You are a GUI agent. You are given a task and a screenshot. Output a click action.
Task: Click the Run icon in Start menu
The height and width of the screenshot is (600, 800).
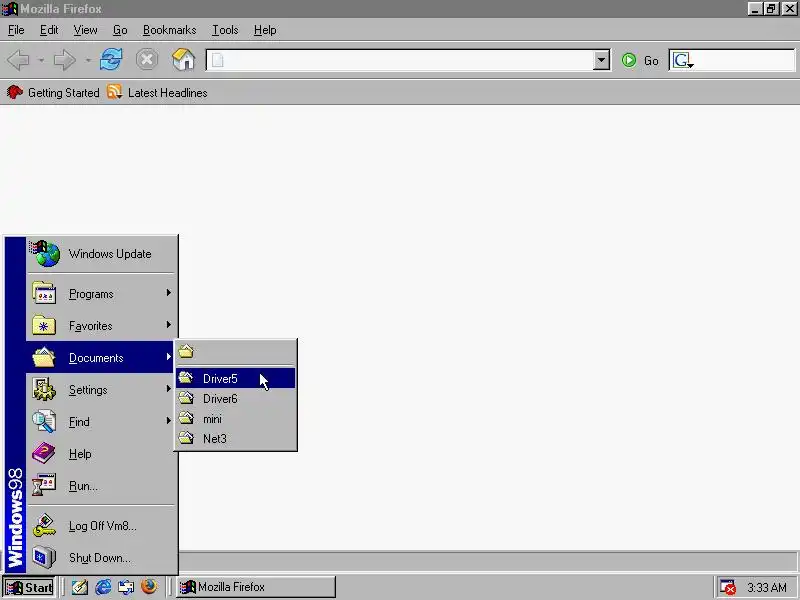point(44,485)
